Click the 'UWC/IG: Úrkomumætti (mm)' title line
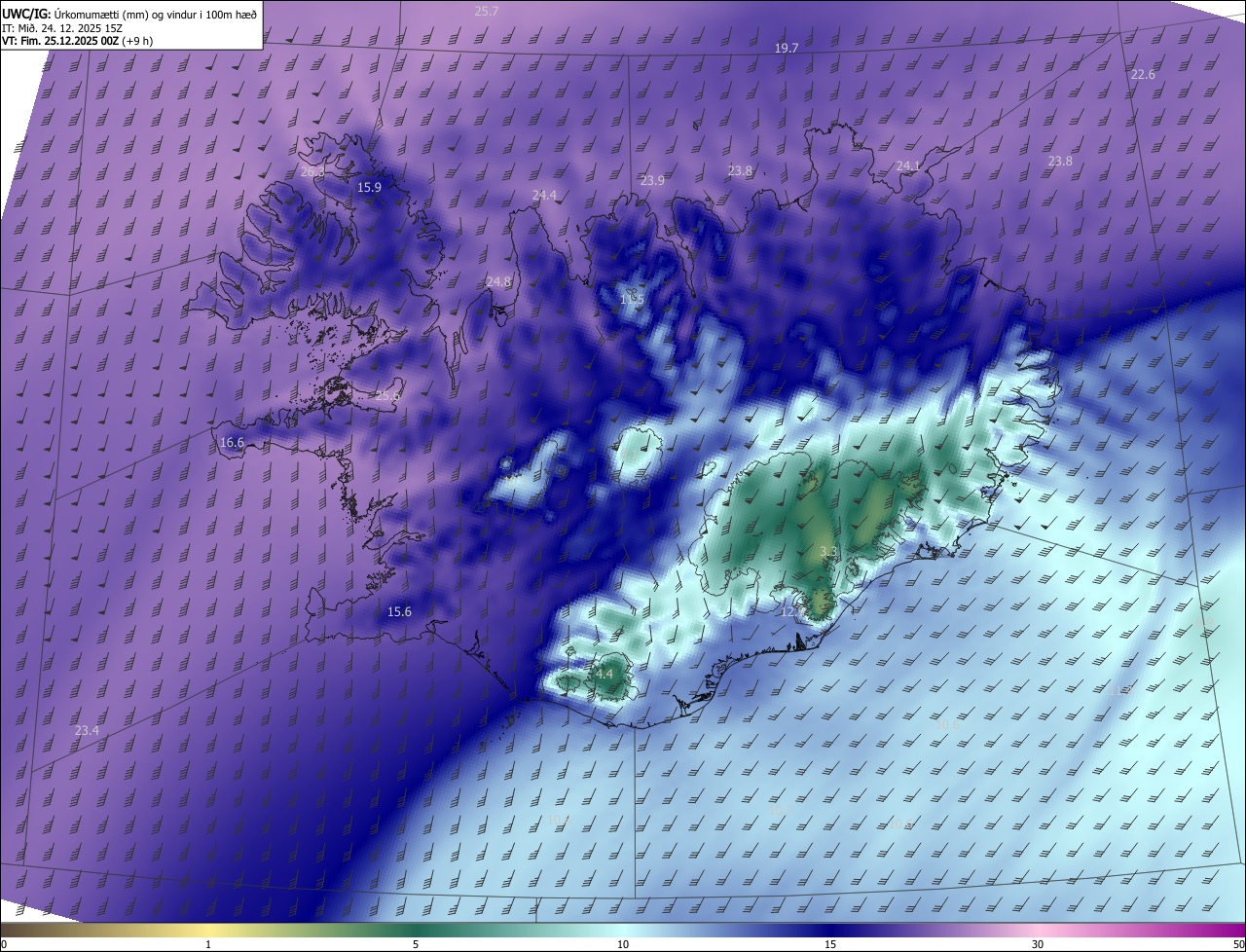The height and width of the screenshot is (952, 1246). coord(130,13)
